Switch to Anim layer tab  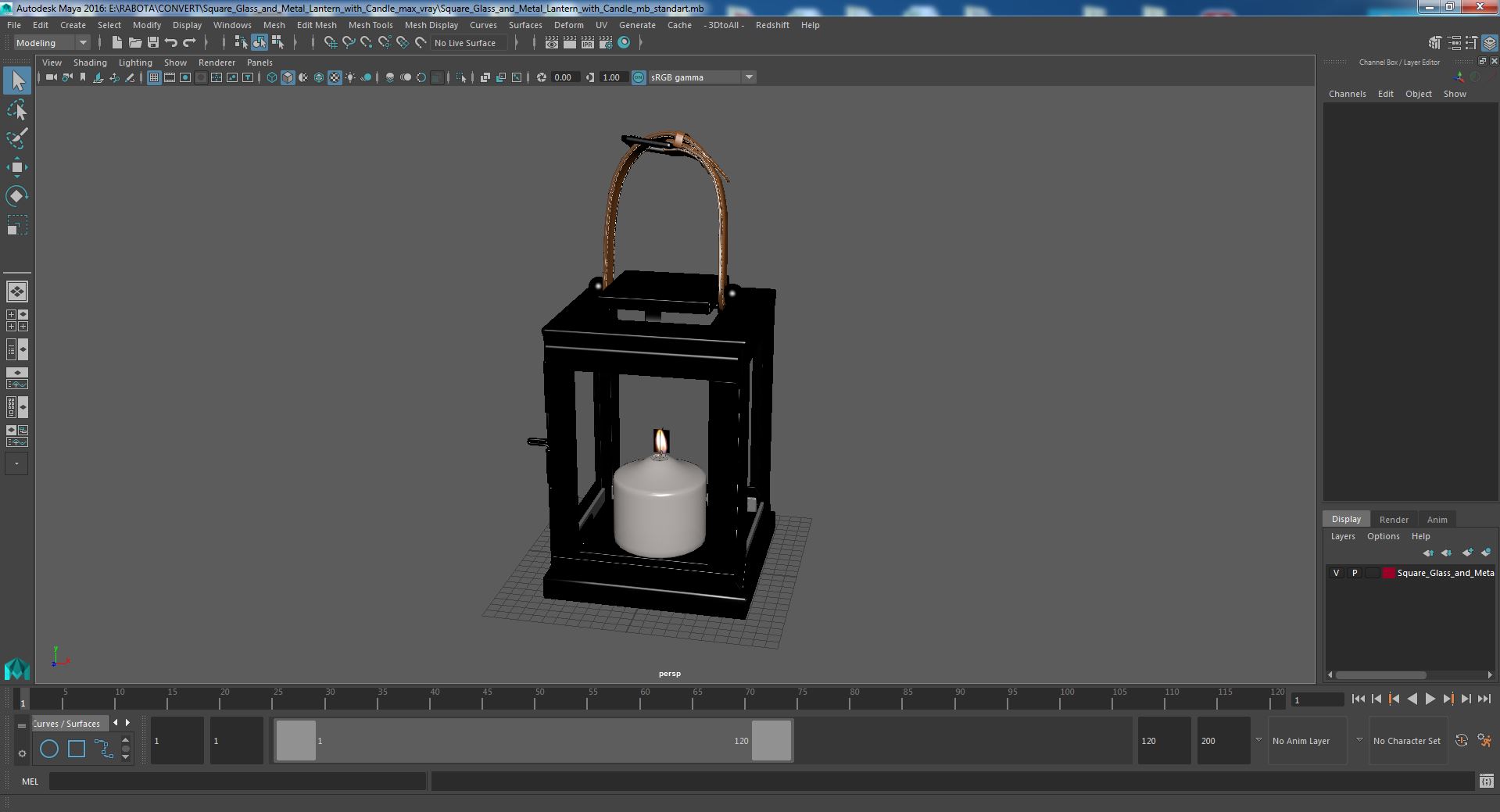click(1437, 519)
